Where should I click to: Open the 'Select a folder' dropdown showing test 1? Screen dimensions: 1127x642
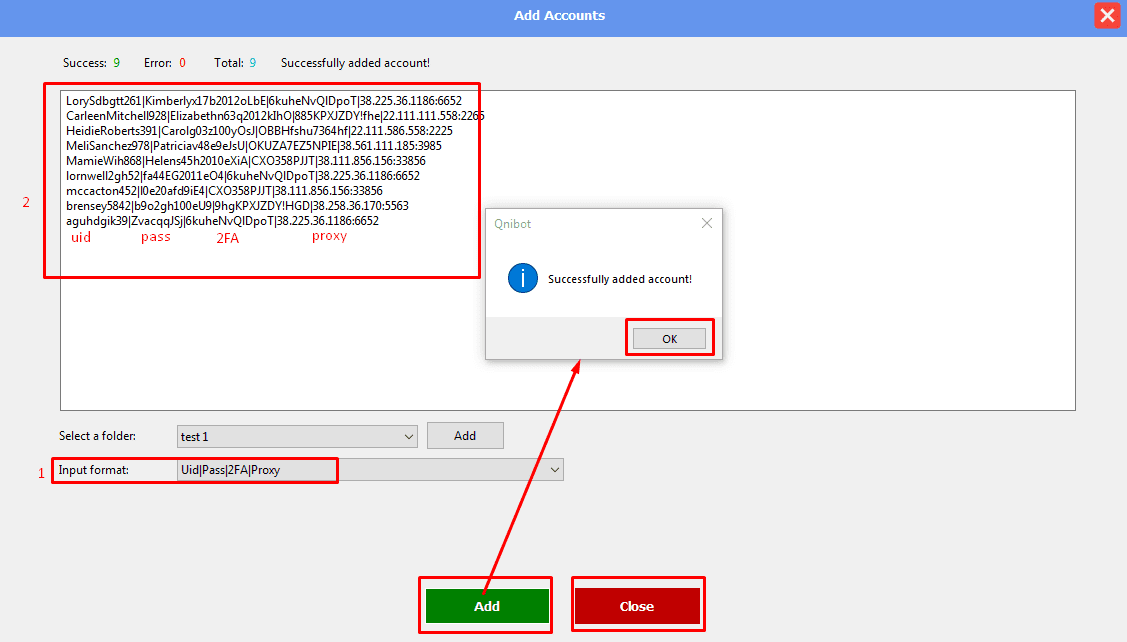297,437
